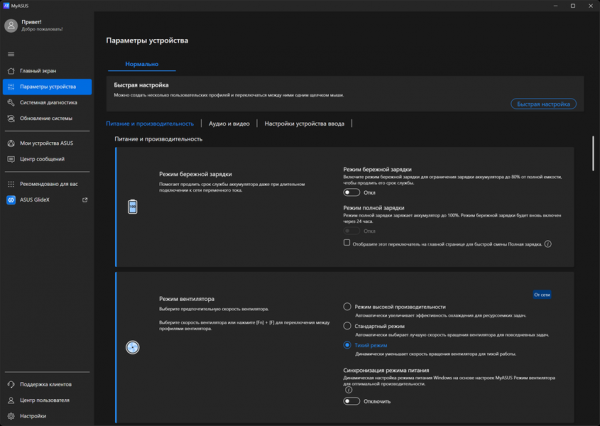Open Рекомендовано для вас page
Screen dimensions: 600x426
47,184
